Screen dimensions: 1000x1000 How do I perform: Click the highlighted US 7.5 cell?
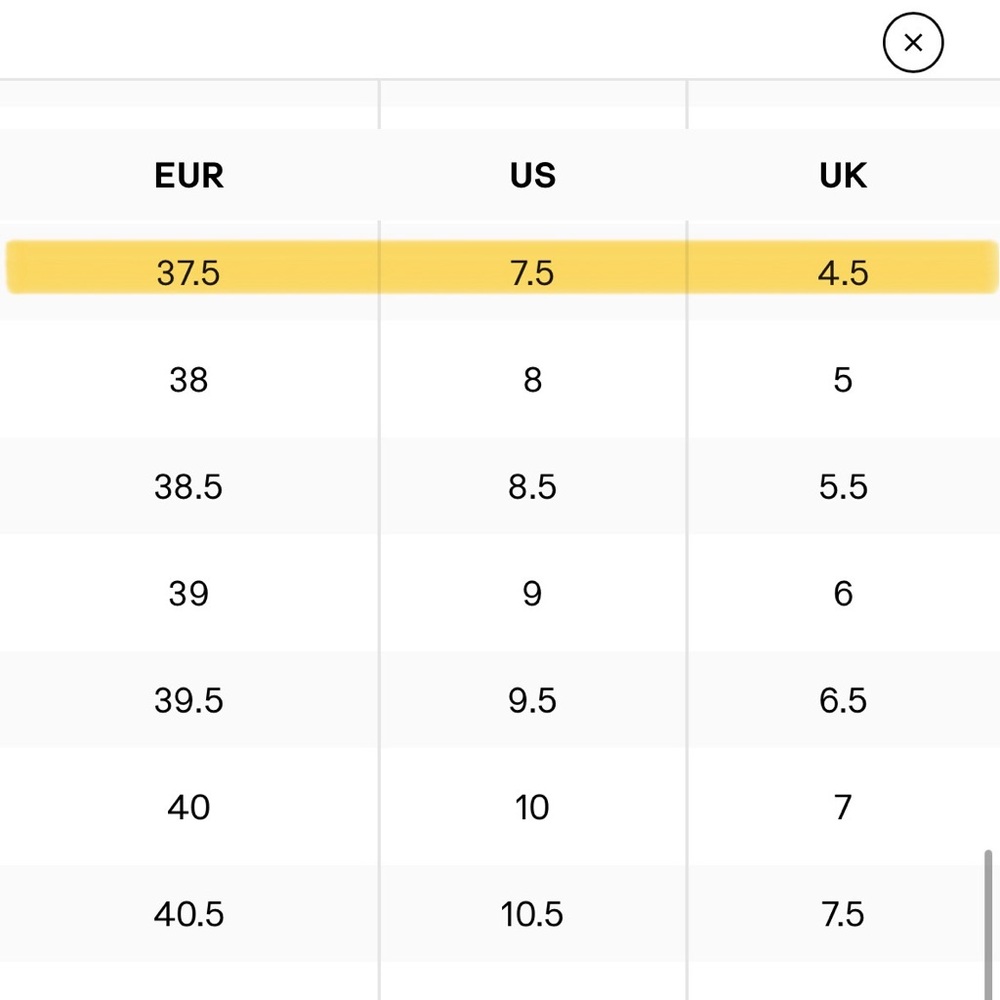pos(533,273)
